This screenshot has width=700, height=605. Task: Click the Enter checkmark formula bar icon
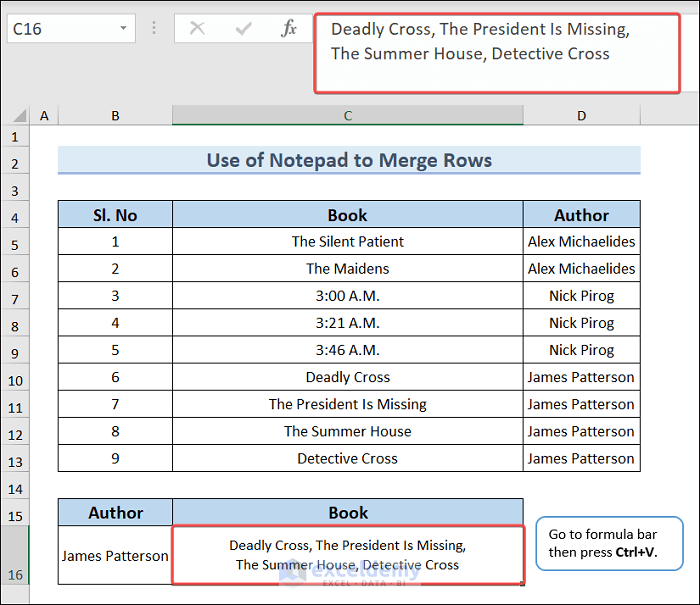[x=243, y=29]
